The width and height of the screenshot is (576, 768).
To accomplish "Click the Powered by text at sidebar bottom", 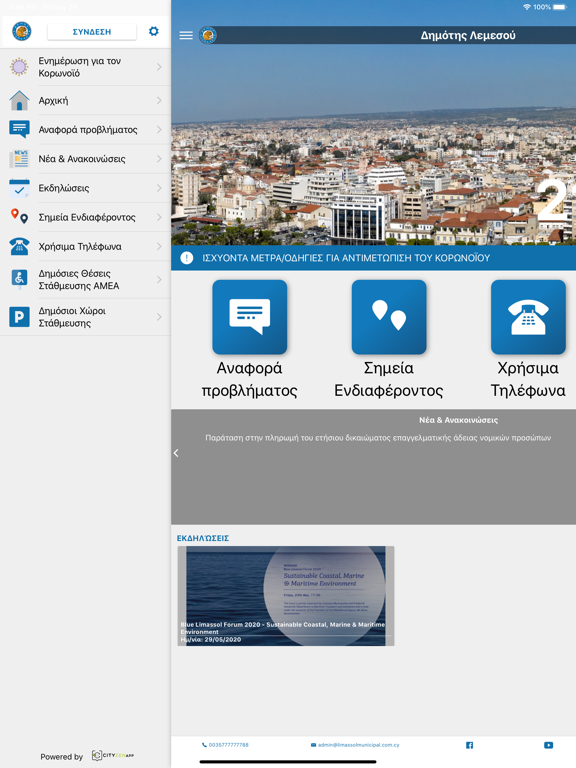I will pyautogui.click(x=62, y=757).
